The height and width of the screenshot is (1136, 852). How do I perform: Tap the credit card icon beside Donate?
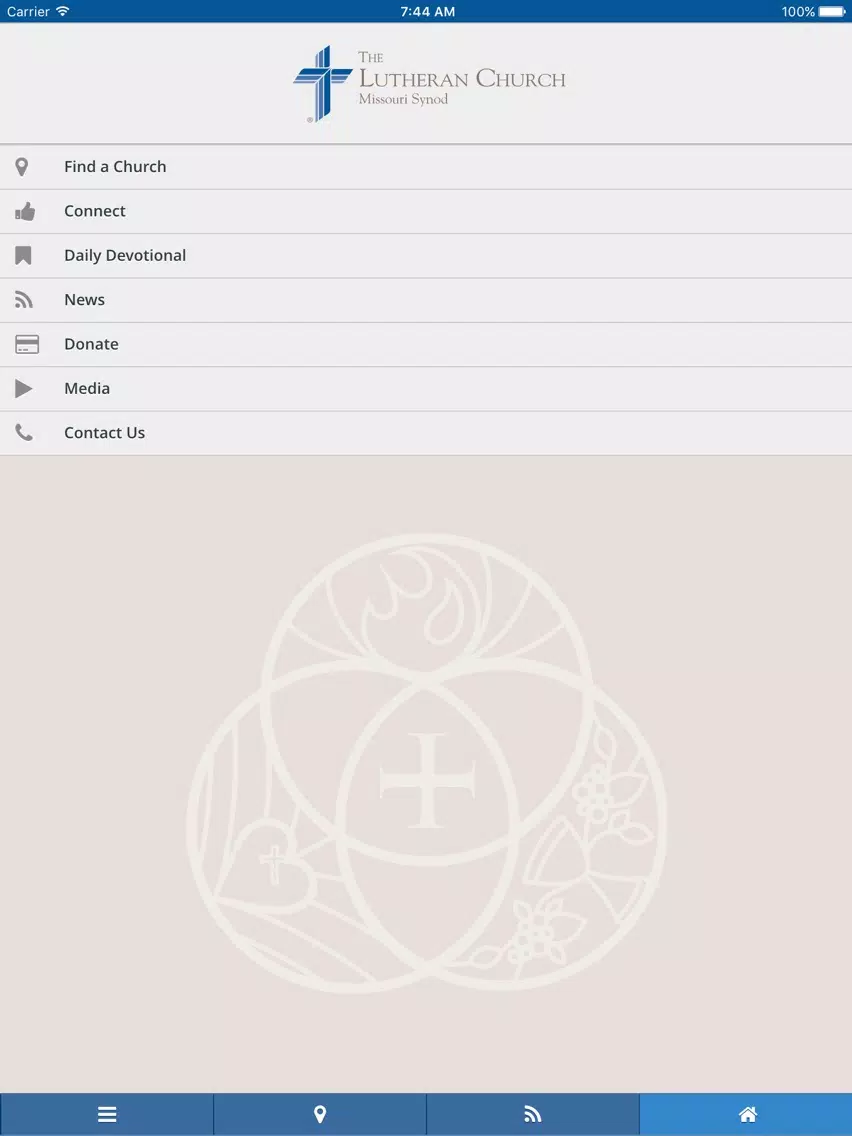pos(27,344)
